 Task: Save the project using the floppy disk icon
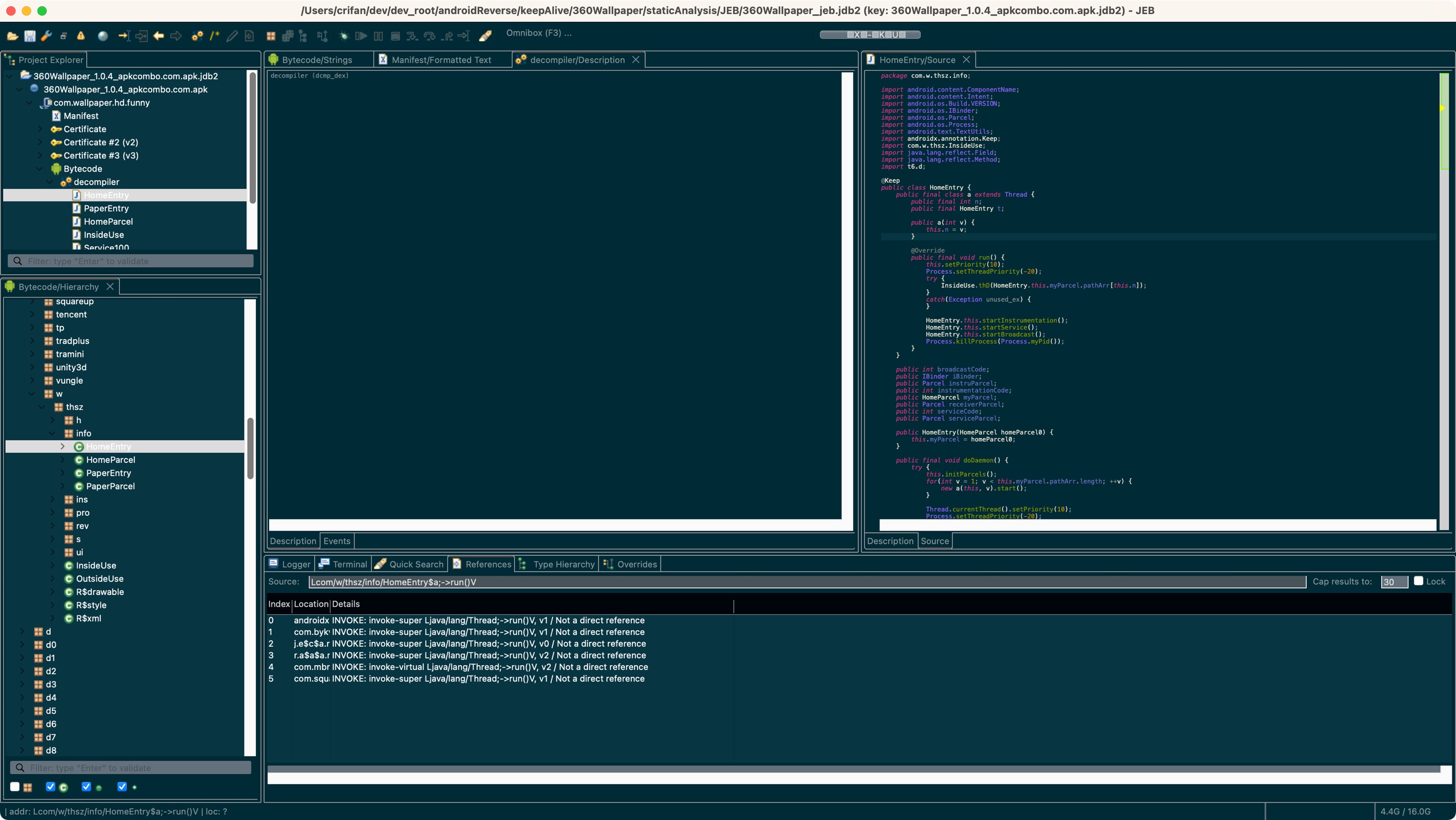pos(30,36)
